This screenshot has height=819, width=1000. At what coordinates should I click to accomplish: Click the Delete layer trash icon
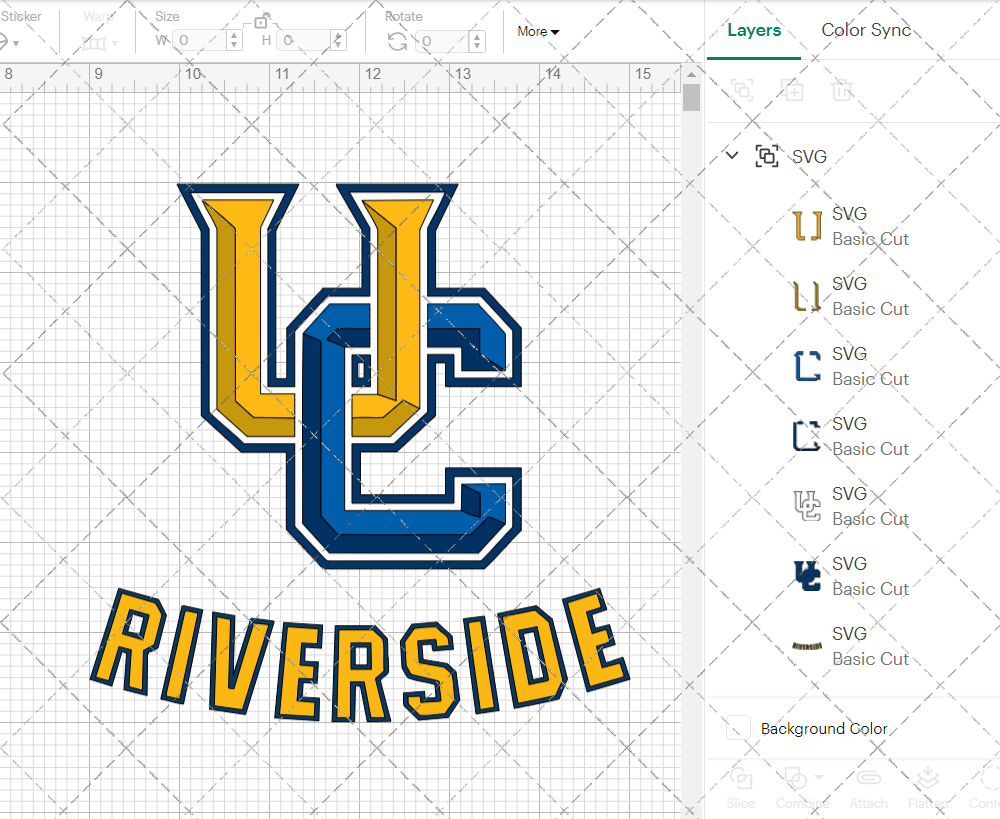843,91
